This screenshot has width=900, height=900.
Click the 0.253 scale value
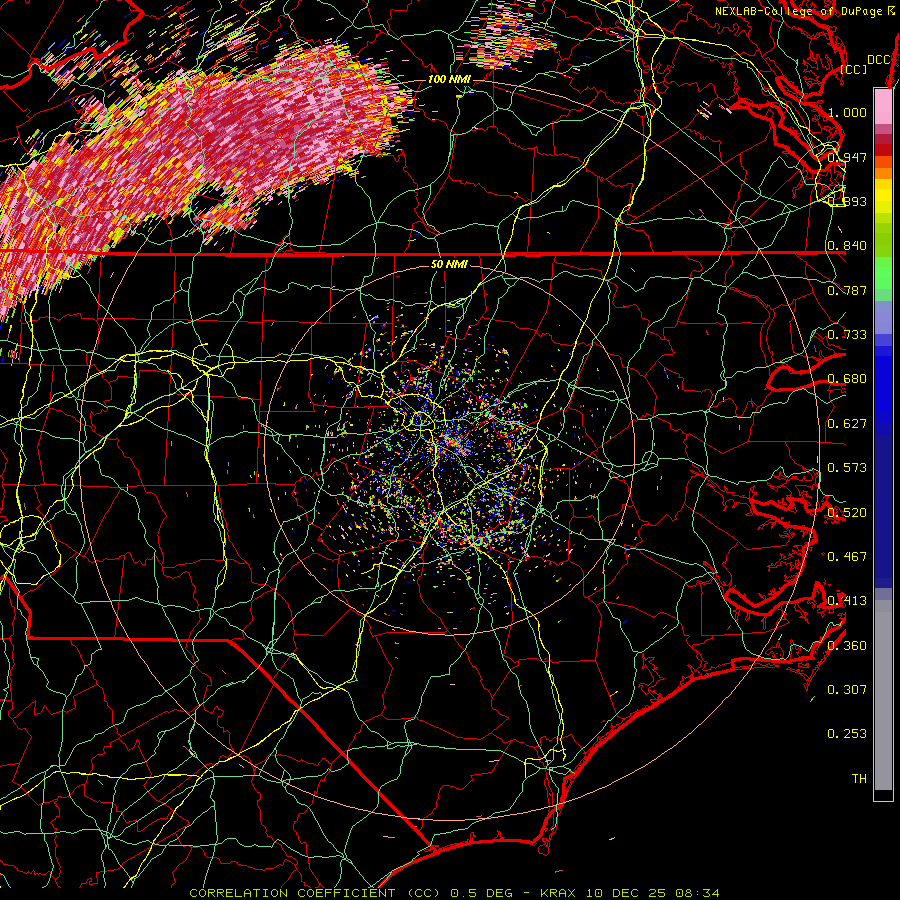coord(847,734)
